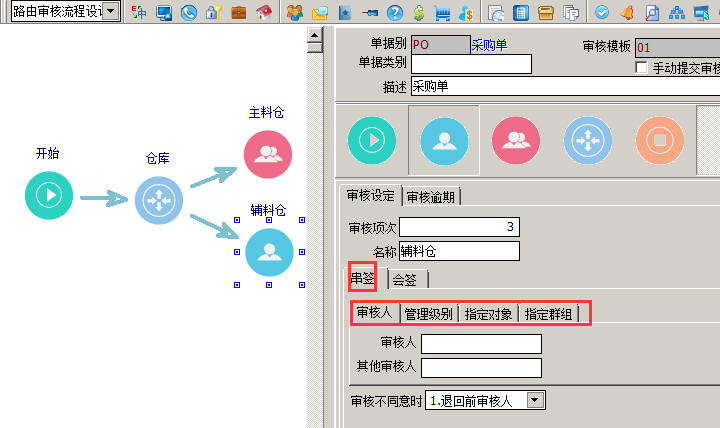Image resolution: width=720 pixels, height=428 pixels.
Task: Pick the orange stop end node in palette
Action: tap(660, 141)
